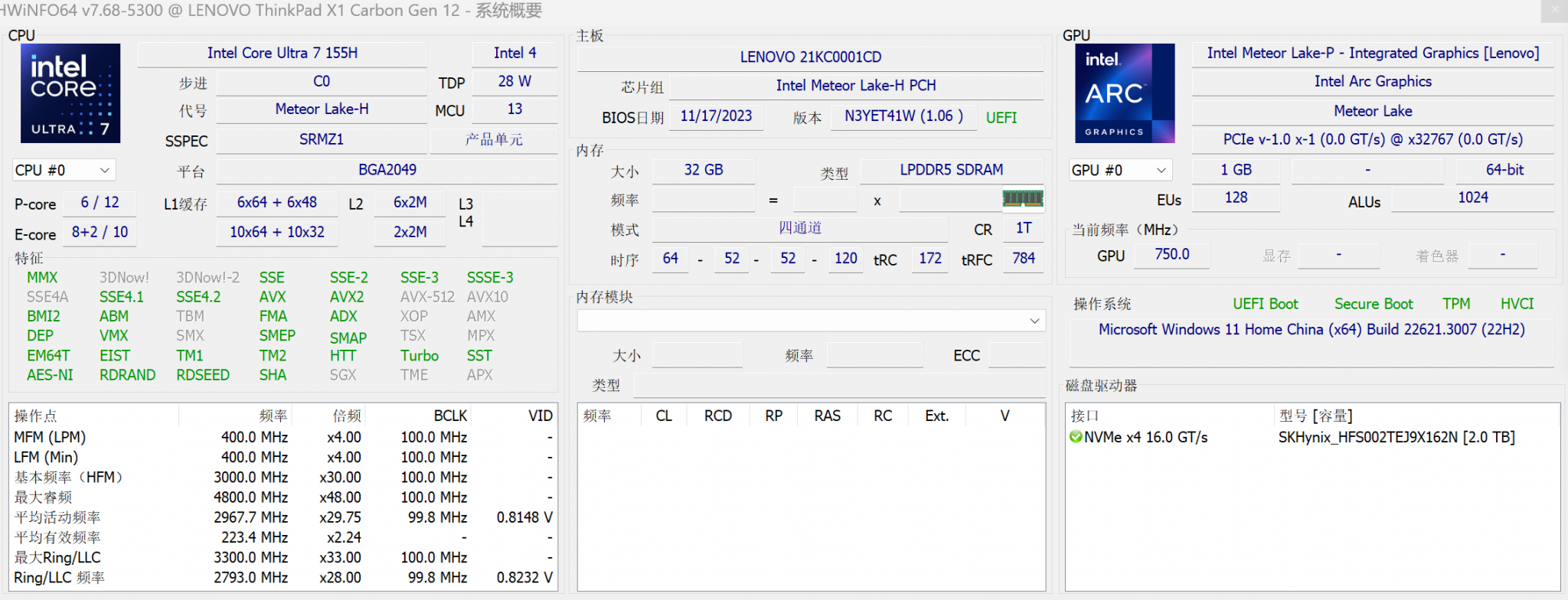Click the memory size 32 GB field
The width and height of the screenshot is (1568, 600).
703,170
